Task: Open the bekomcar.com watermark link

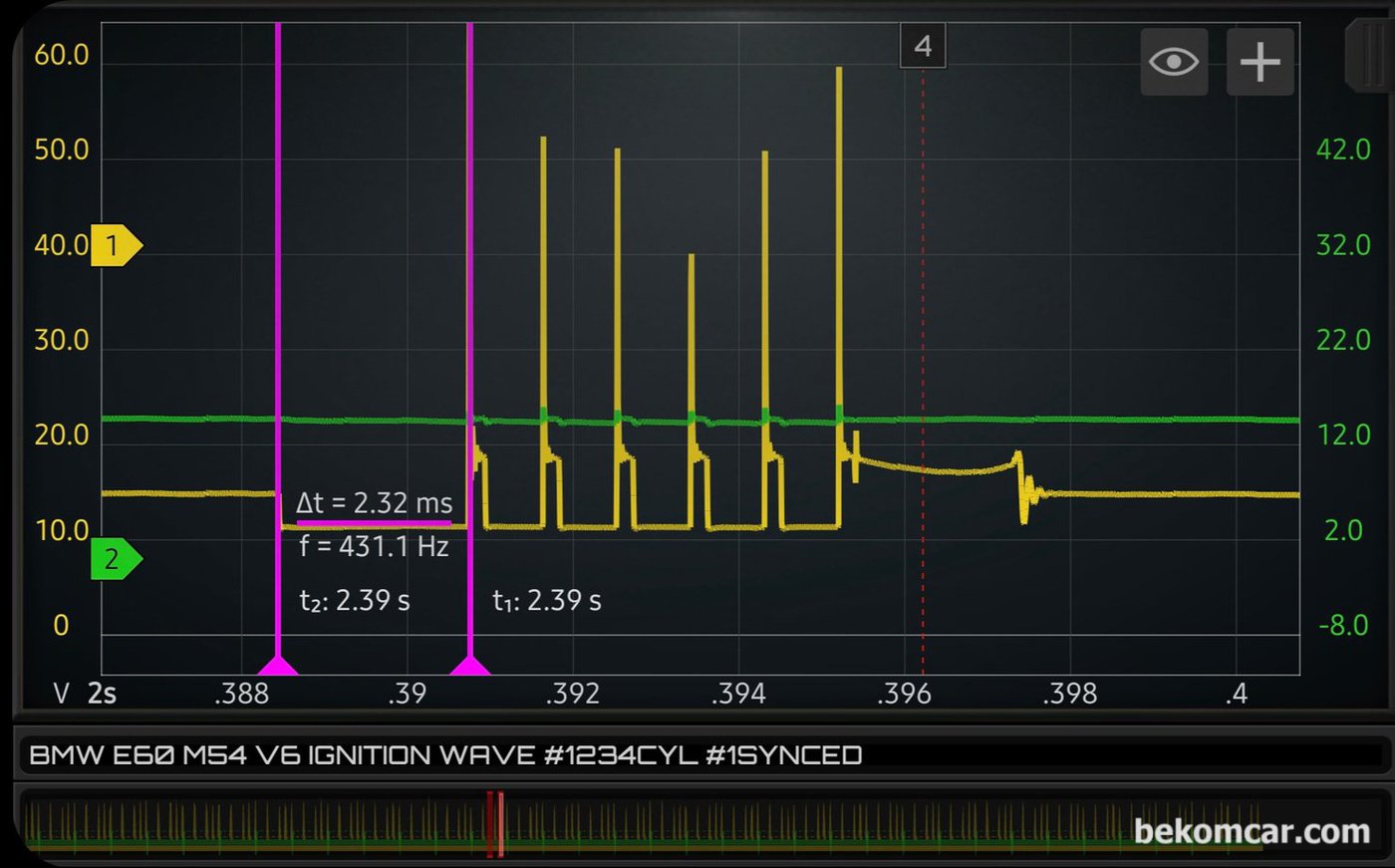Action: (x=1252, y=831)
